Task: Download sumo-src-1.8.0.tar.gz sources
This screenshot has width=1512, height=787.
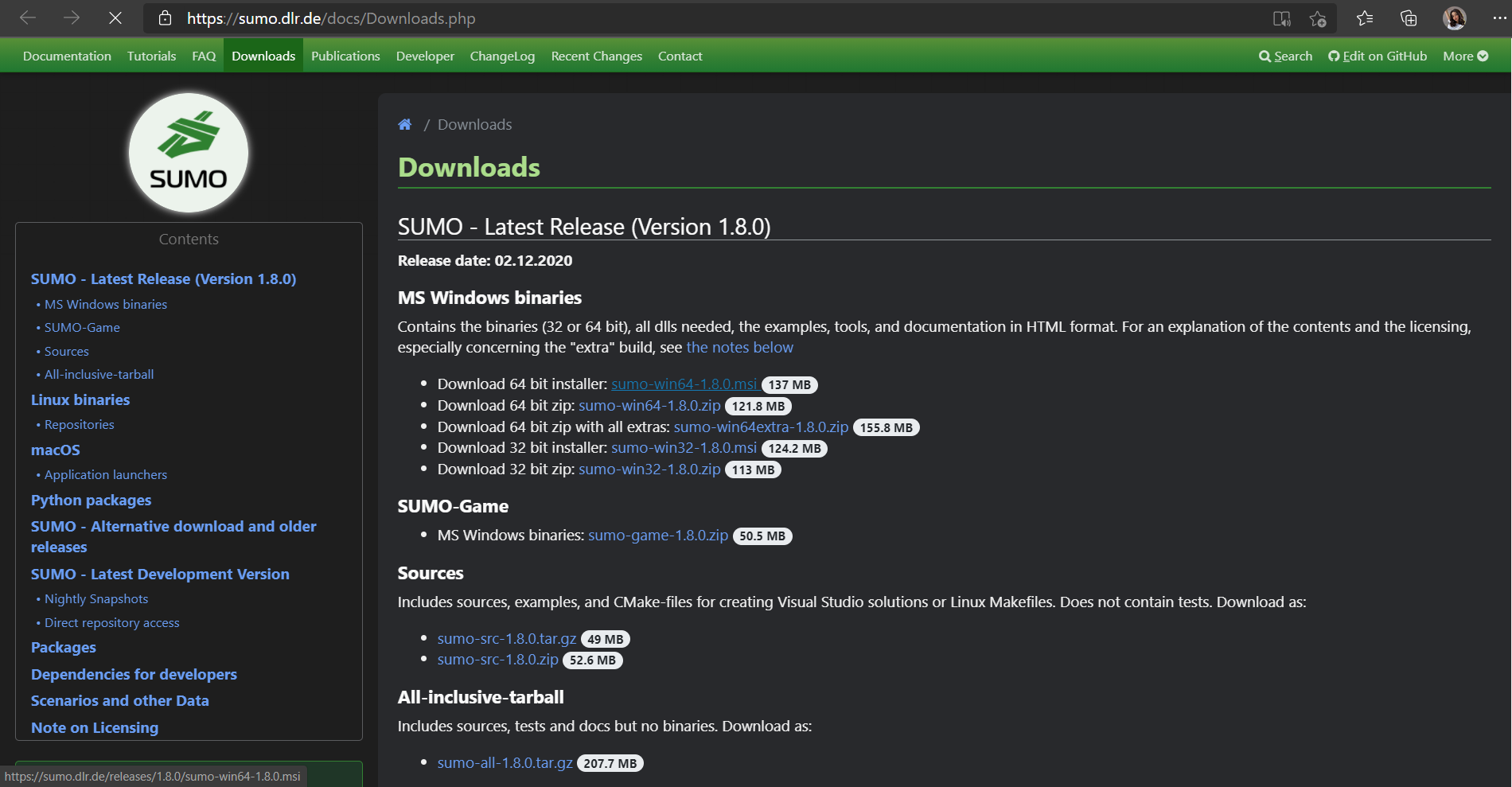Action: (507, 639)
